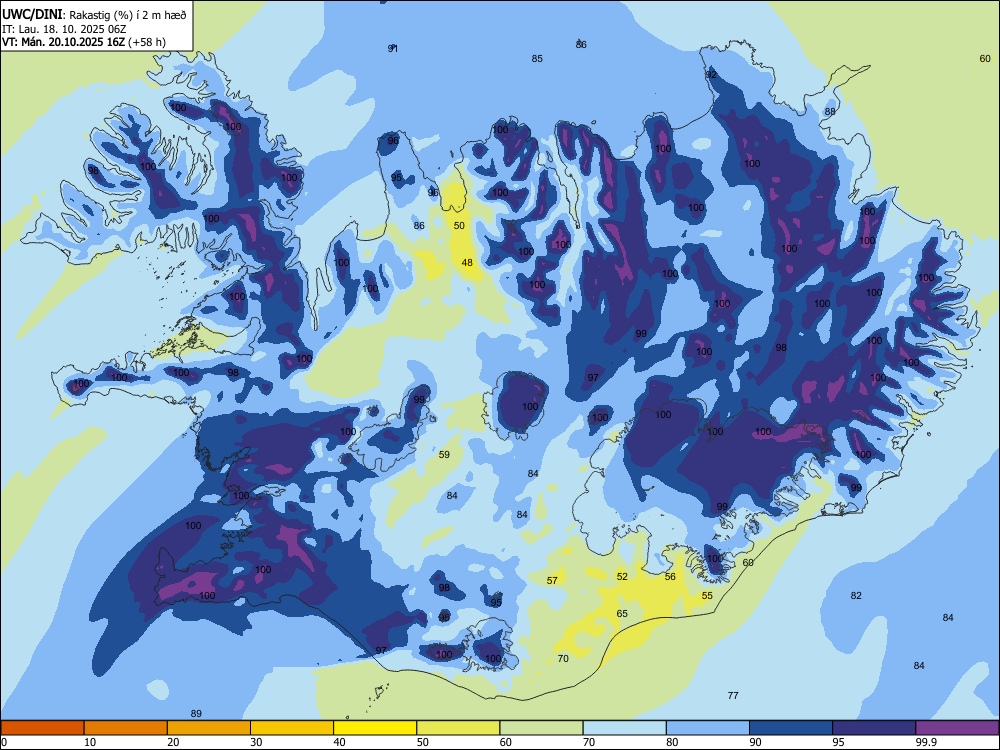Click the legend tick label '40'

(x=339, y=742)
